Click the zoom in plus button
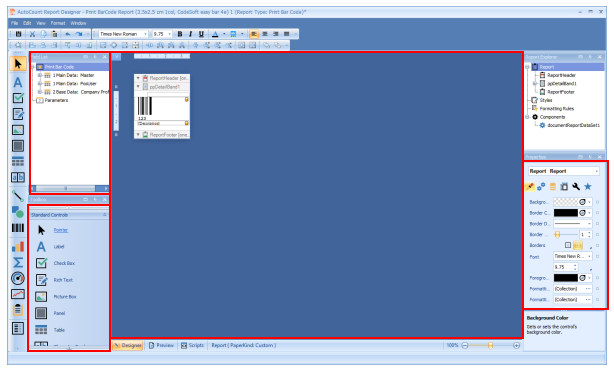This screenshot has width=614, height=374. (x=516, y=345)
